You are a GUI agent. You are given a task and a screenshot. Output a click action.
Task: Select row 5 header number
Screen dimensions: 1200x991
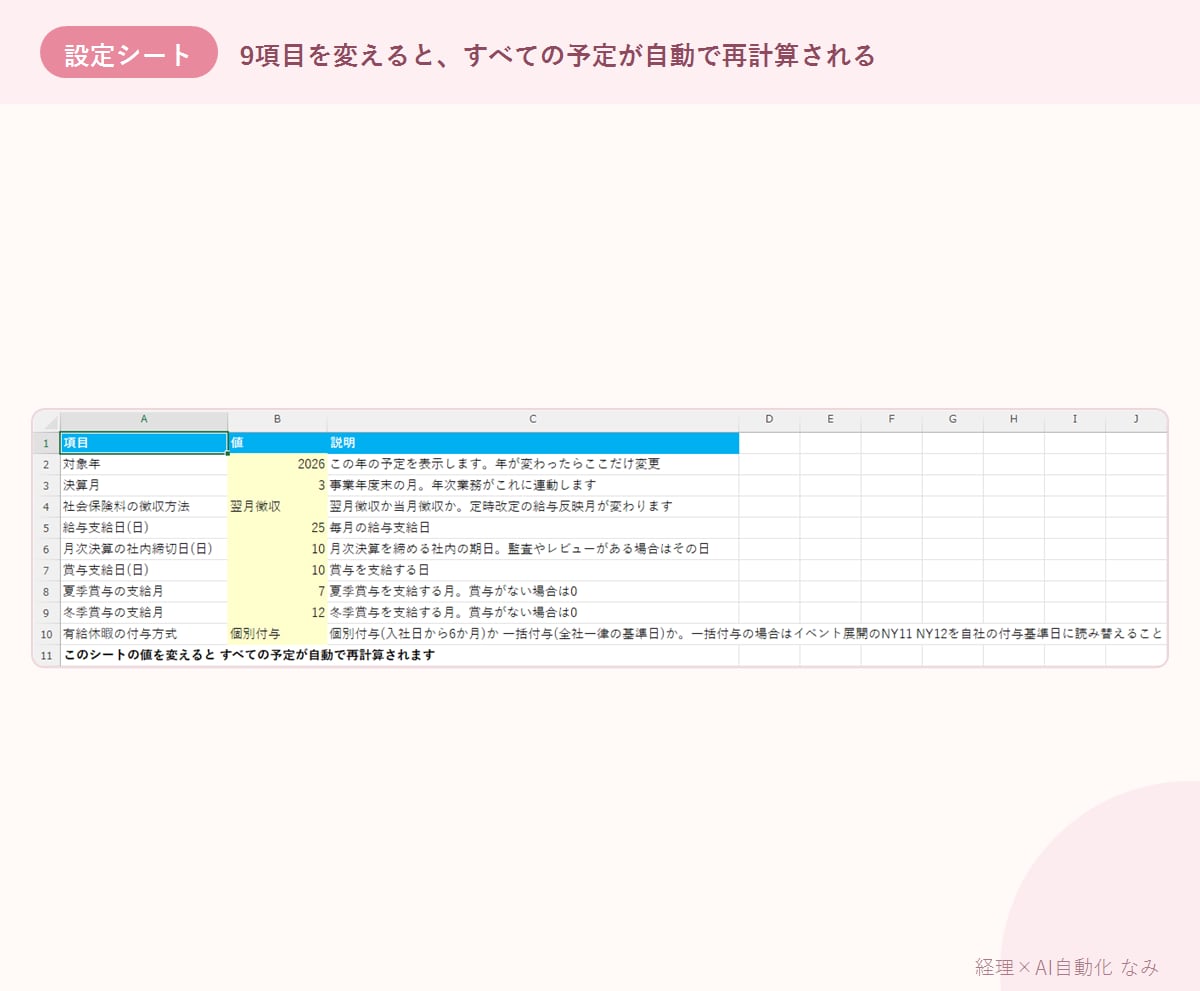46,527
